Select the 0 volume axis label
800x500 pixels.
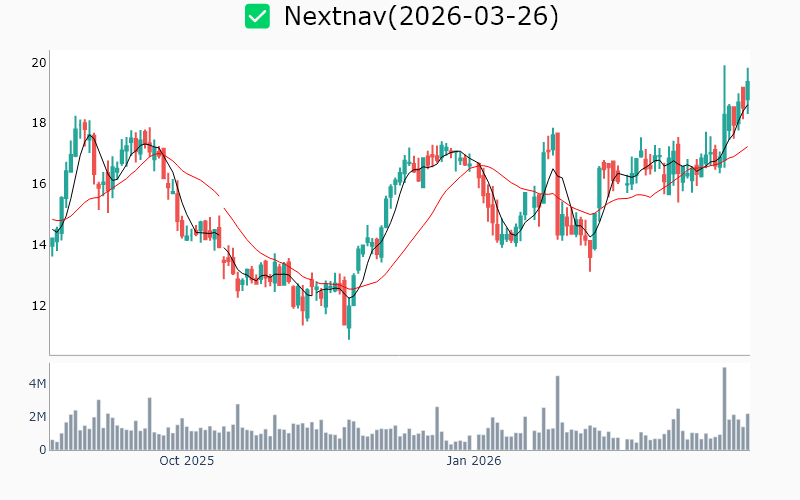[x=43, y=450]
